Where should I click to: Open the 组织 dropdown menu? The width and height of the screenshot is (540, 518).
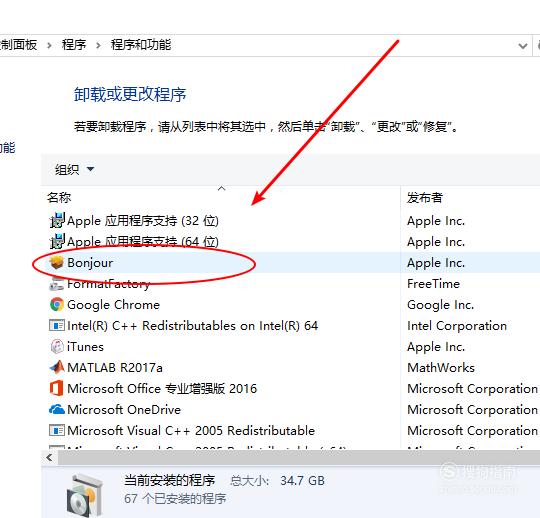click(74, 169)
